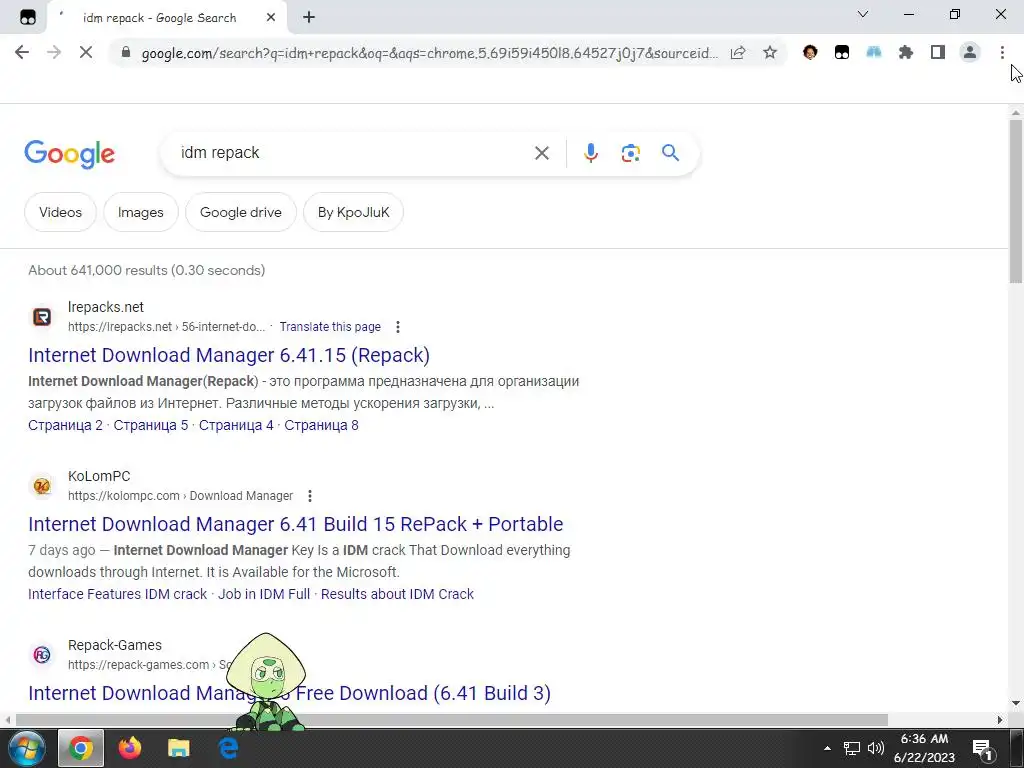Bookmark this tab with star icon
Screen dimensions: 1024x768
[x=770, y=52]
